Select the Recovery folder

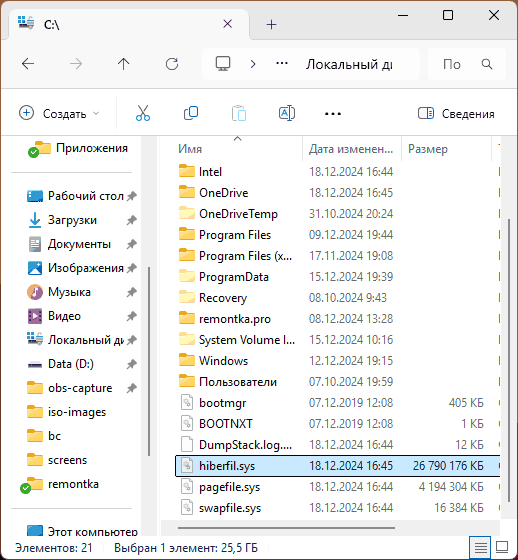(x=213, y=298)
